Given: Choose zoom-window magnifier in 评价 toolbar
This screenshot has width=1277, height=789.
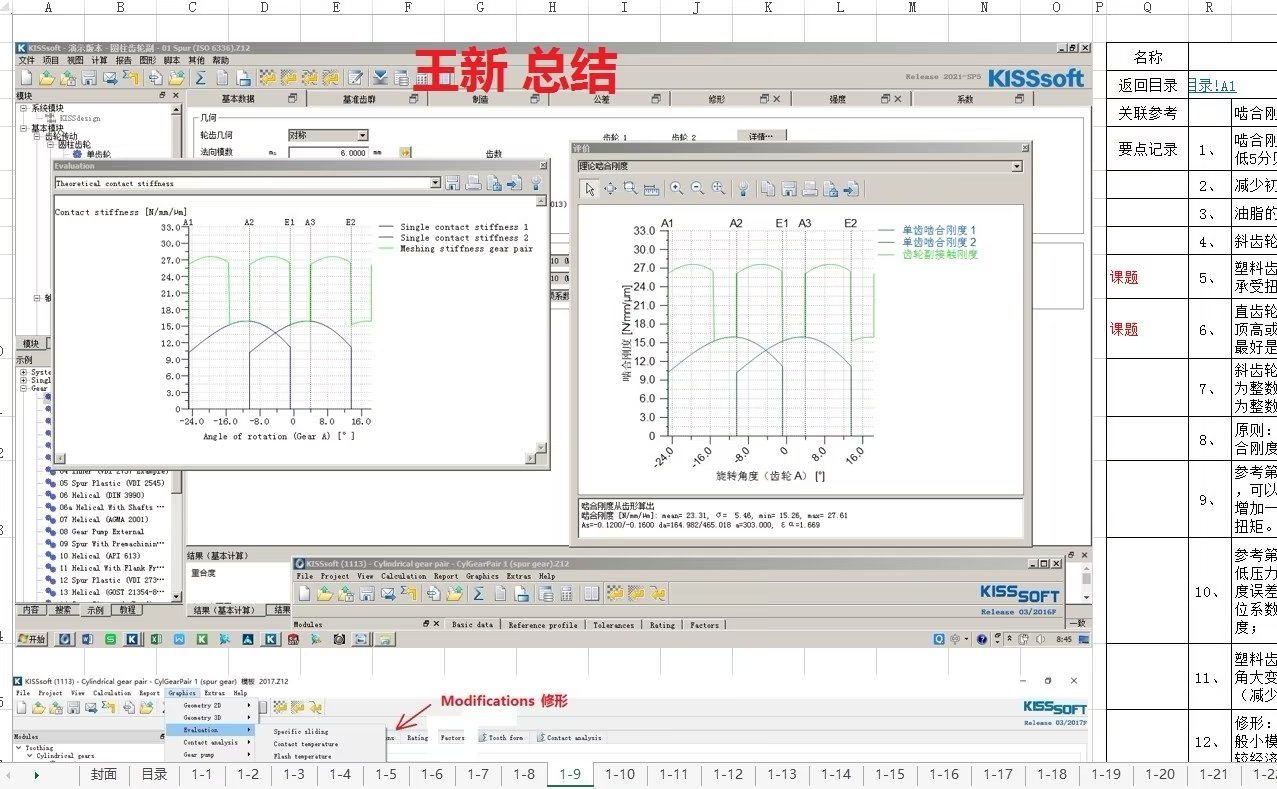Looking at the screenshot, I should pos(631,188).
